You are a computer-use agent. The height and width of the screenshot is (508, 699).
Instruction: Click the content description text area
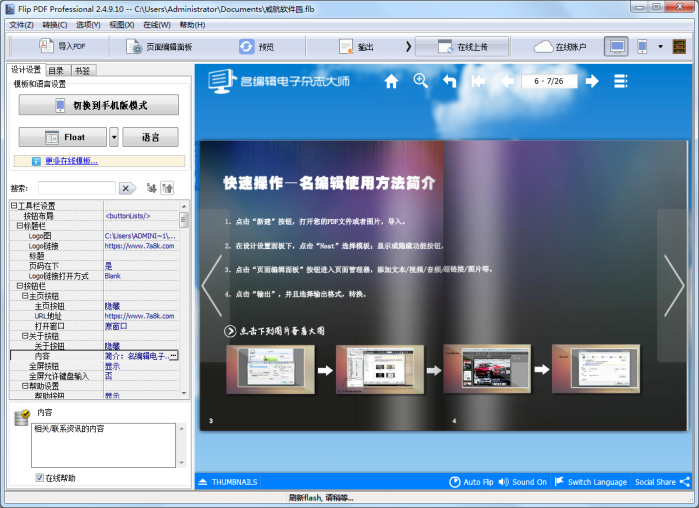tap(103, 445)
